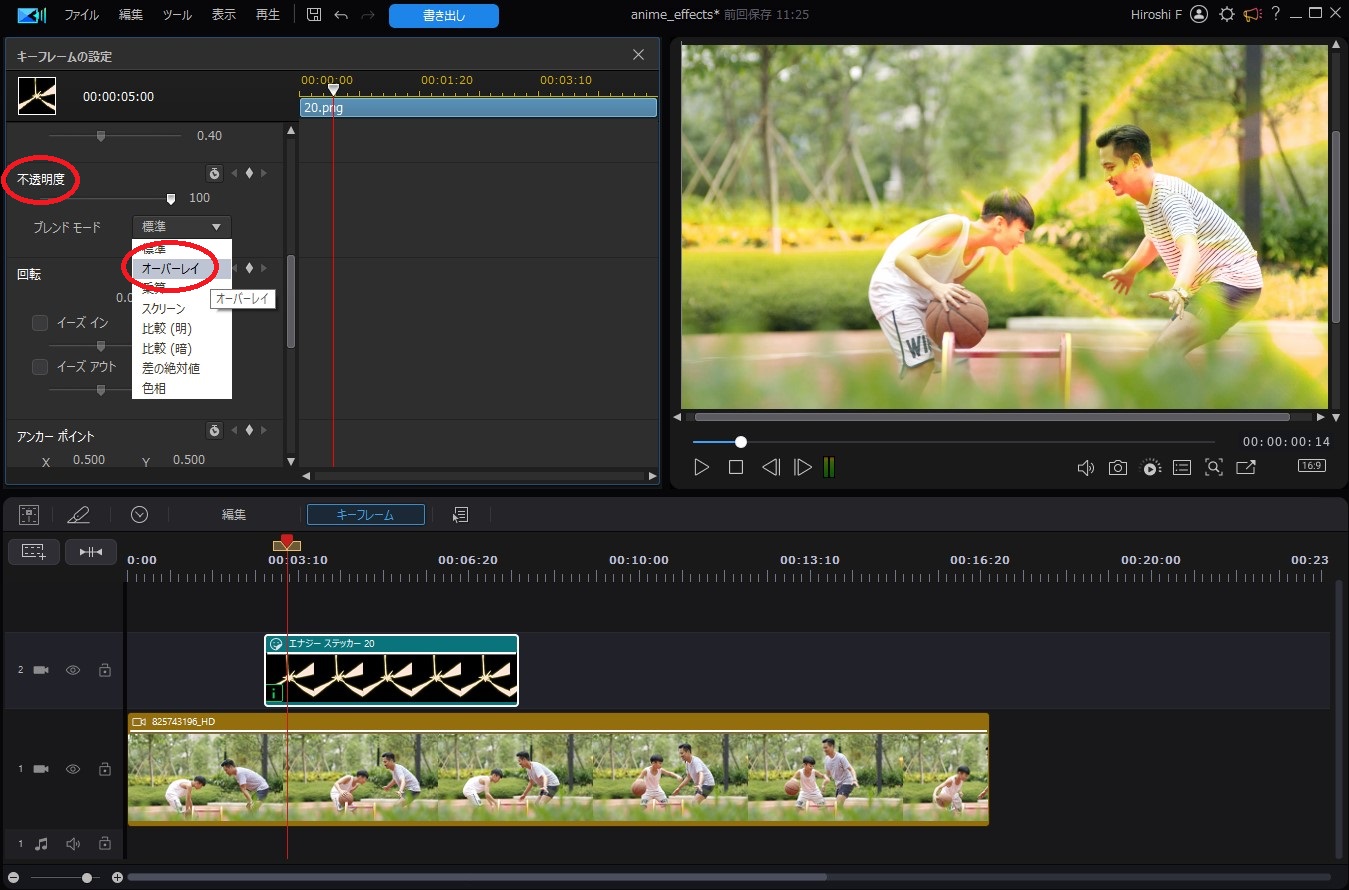Adjust the 不透明度 slider handle
The width and height of the screenshot is (1349, 890).
pos(171,198)
